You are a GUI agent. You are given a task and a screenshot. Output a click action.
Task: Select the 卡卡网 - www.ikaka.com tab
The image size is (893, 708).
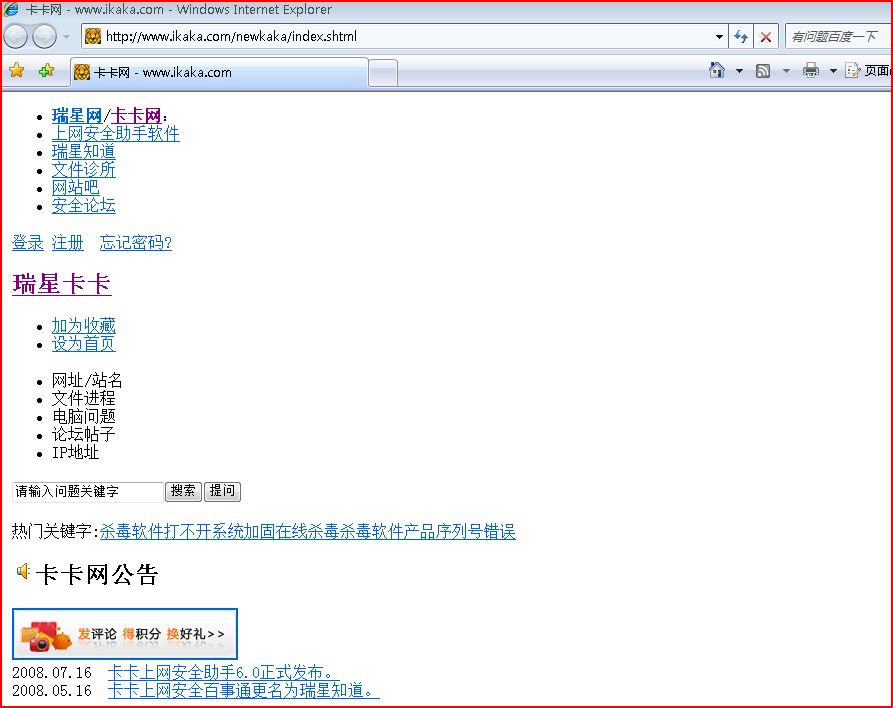click(x=219, y=72)
